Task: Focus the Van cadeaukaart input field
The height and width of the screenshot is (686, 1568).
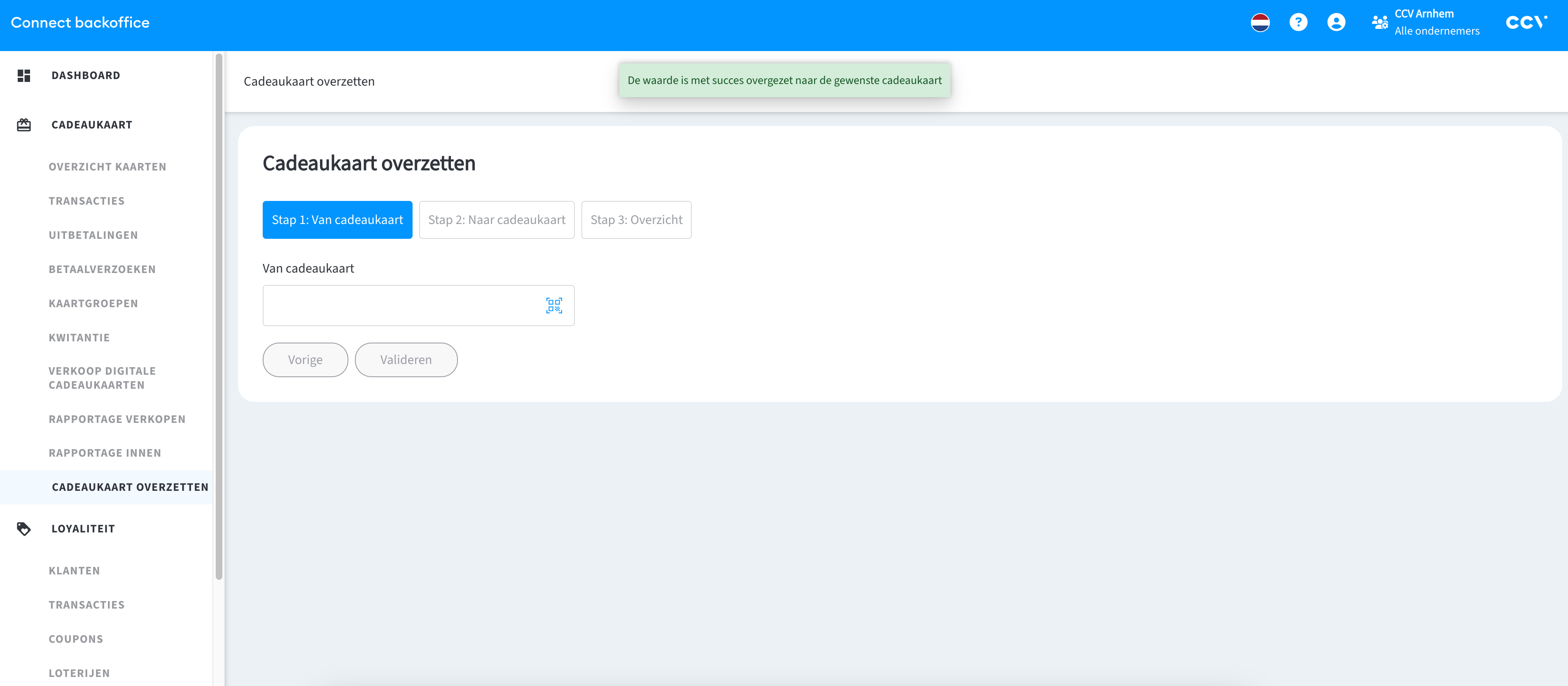Action: [402, 306]
